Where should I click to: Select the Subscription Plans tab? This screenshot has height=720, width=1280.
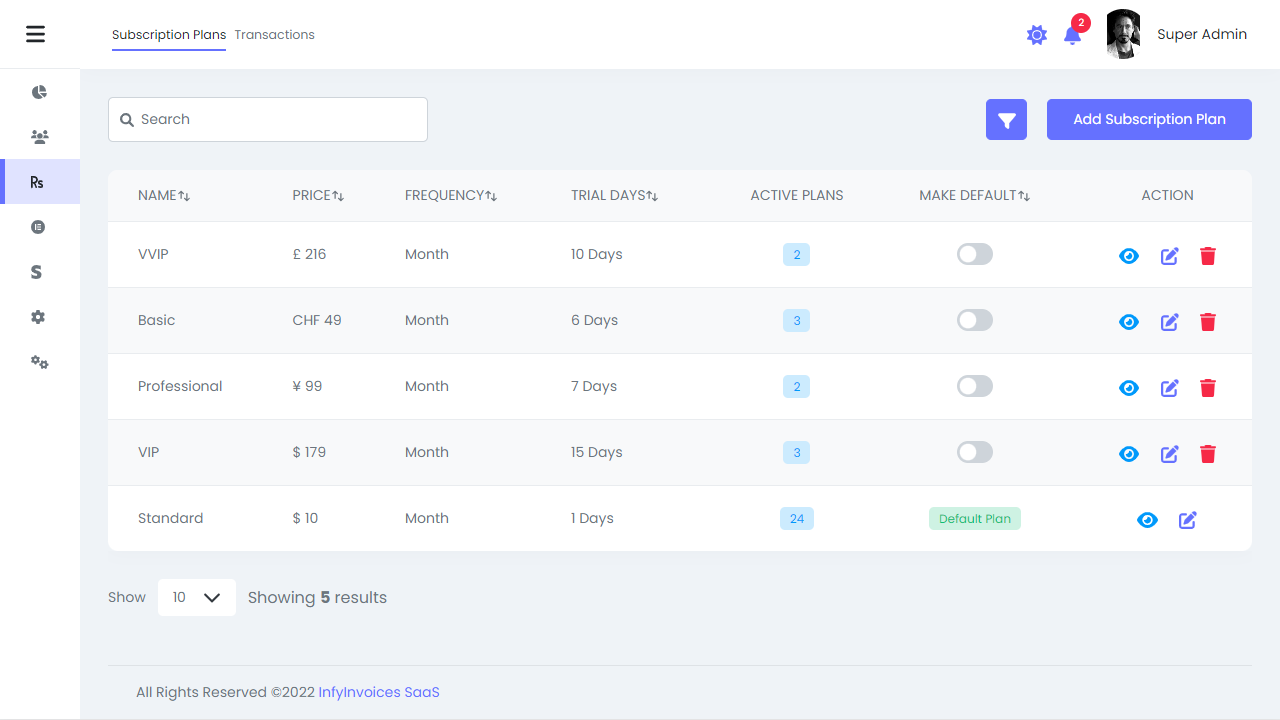[x=168, y=35]
